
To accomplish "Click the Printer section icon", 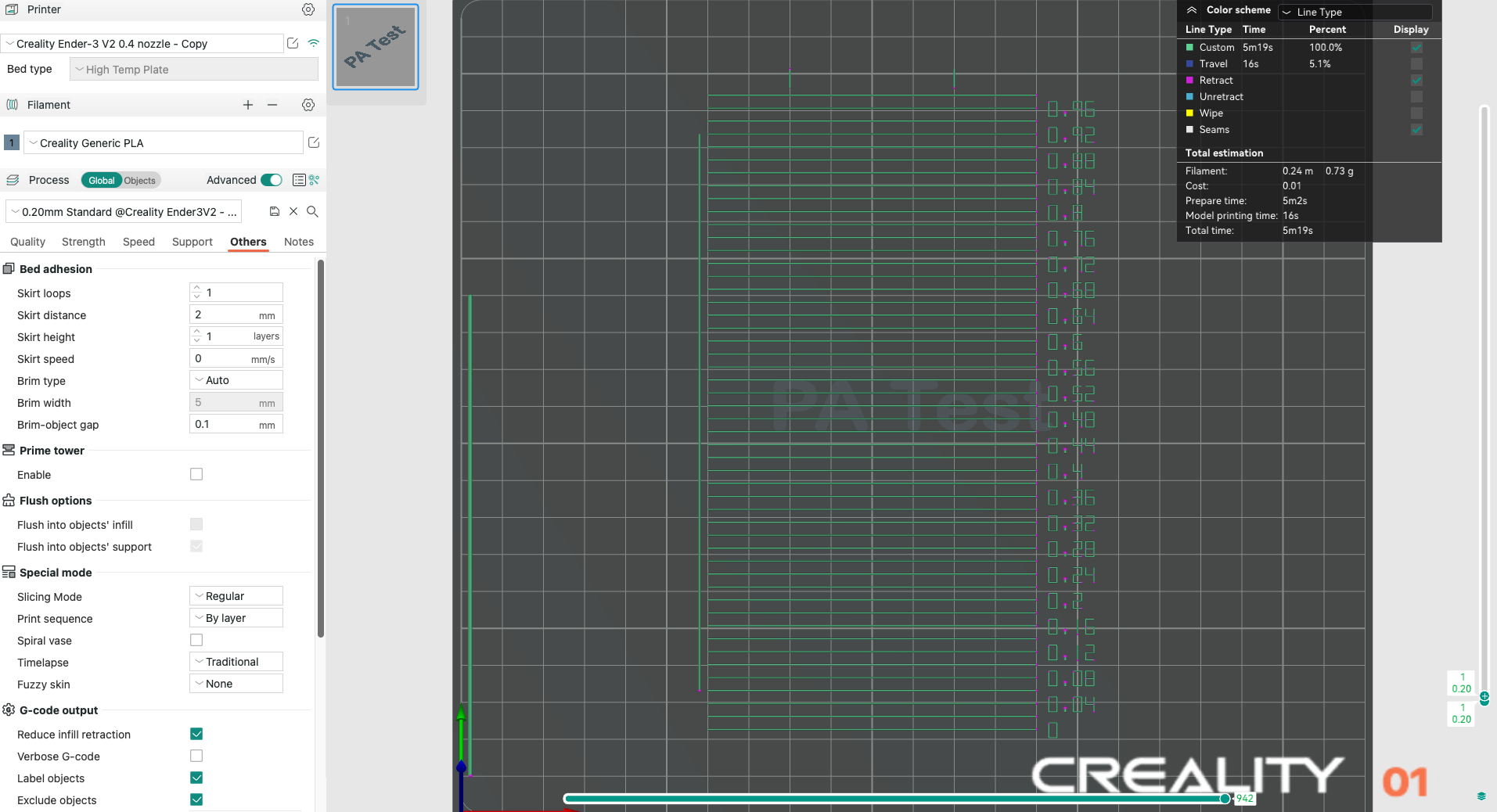I will (x=12, y=9).
